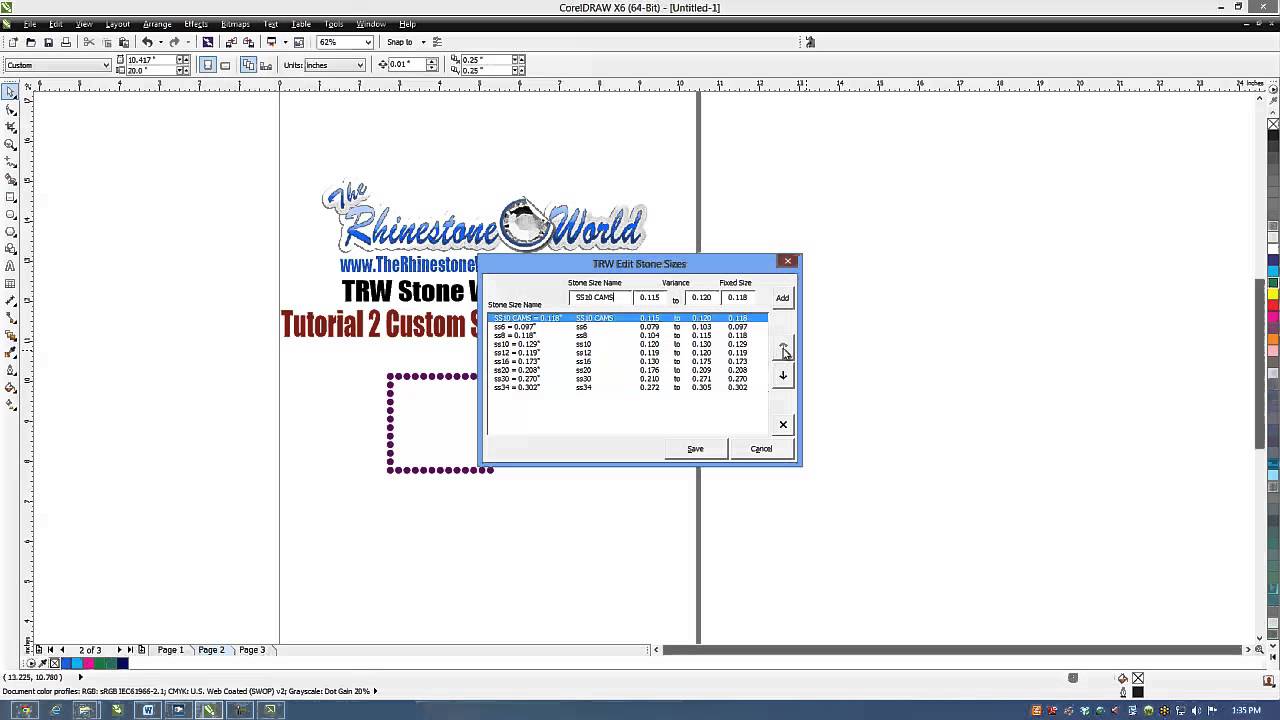The image size is (1280, 720).
Task: Select the Basic Shapes tool in toolbox
Action: tap(10, 249)
